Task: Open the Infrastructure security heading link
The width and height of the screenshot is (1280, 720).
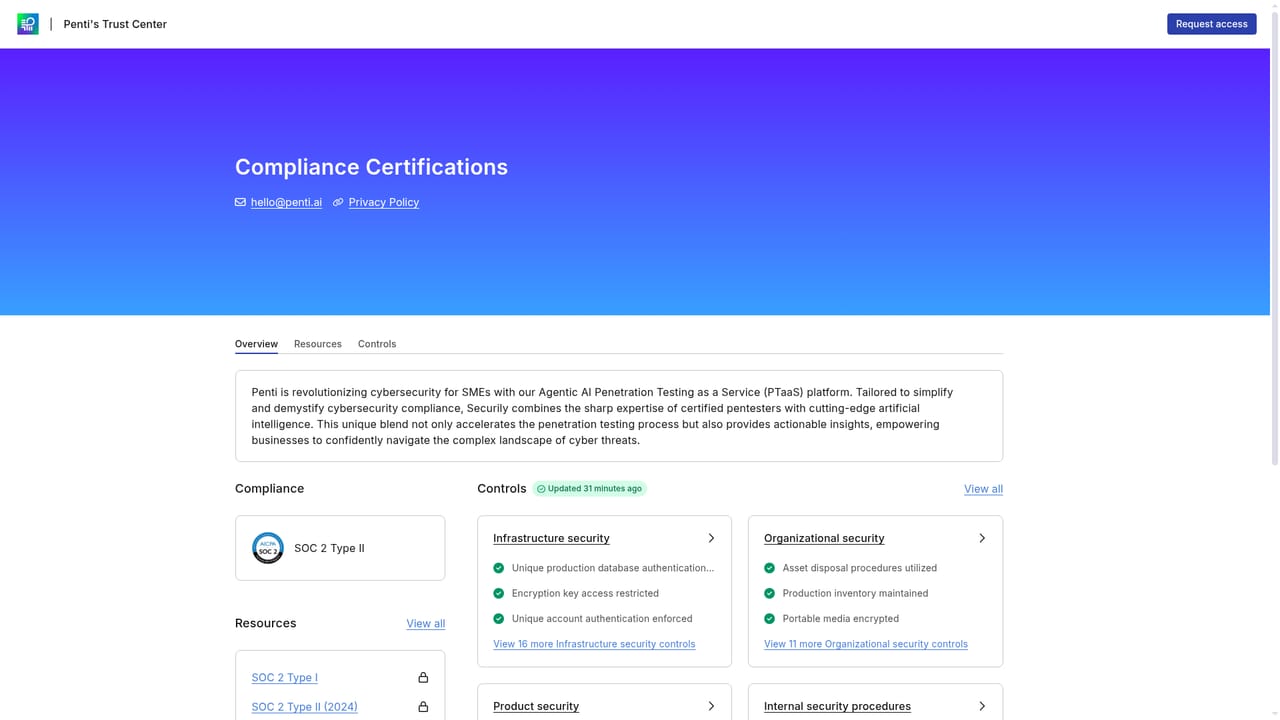Action: (551, 538)
